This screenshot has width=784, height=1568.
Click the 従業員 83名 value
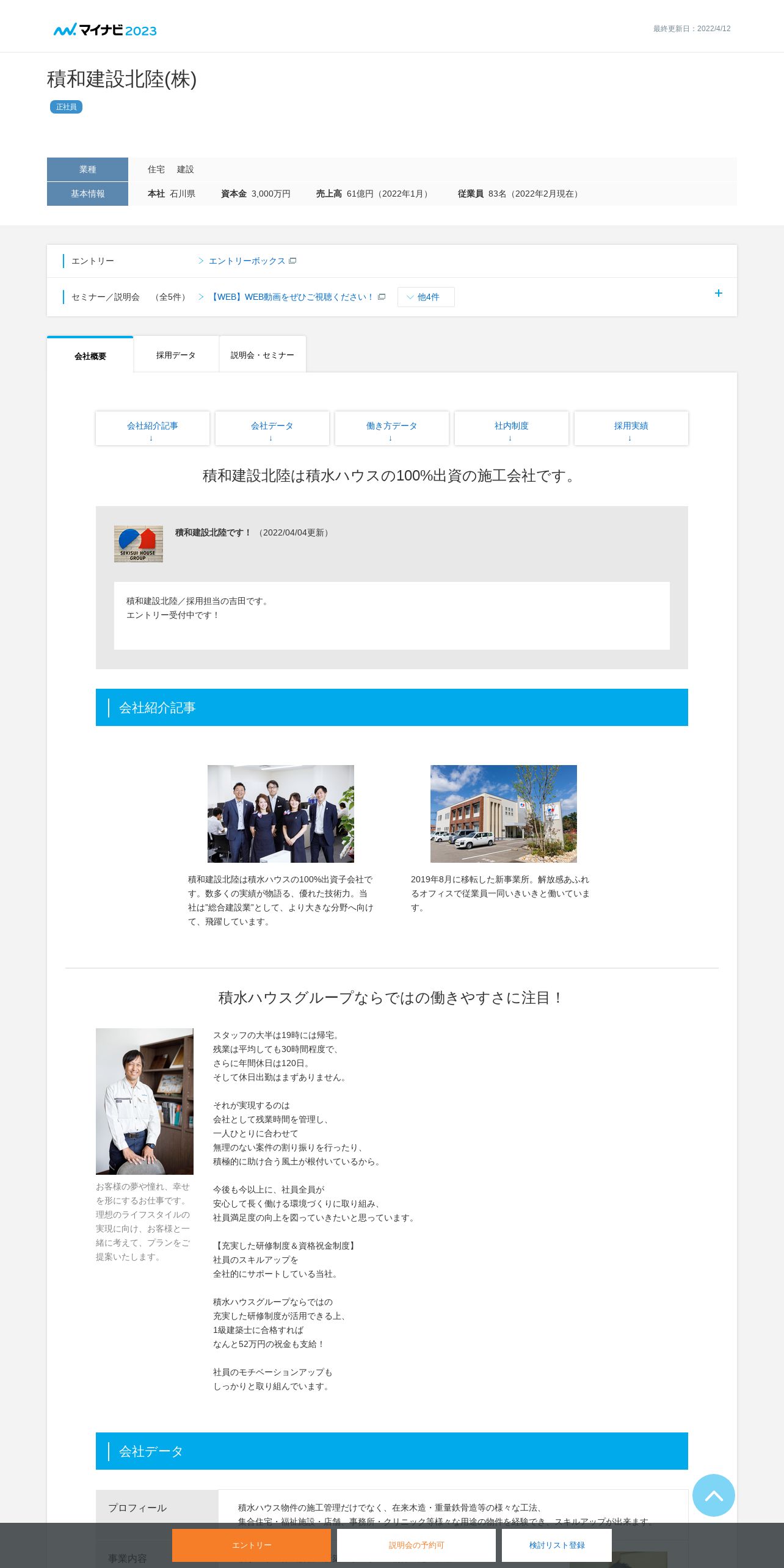point(520,194)
